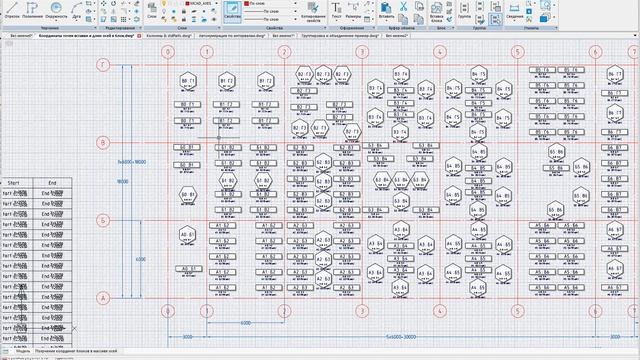Click the red layer color swatch
Image resolution: width=640 pixels, height=360 pixels.
187,3
